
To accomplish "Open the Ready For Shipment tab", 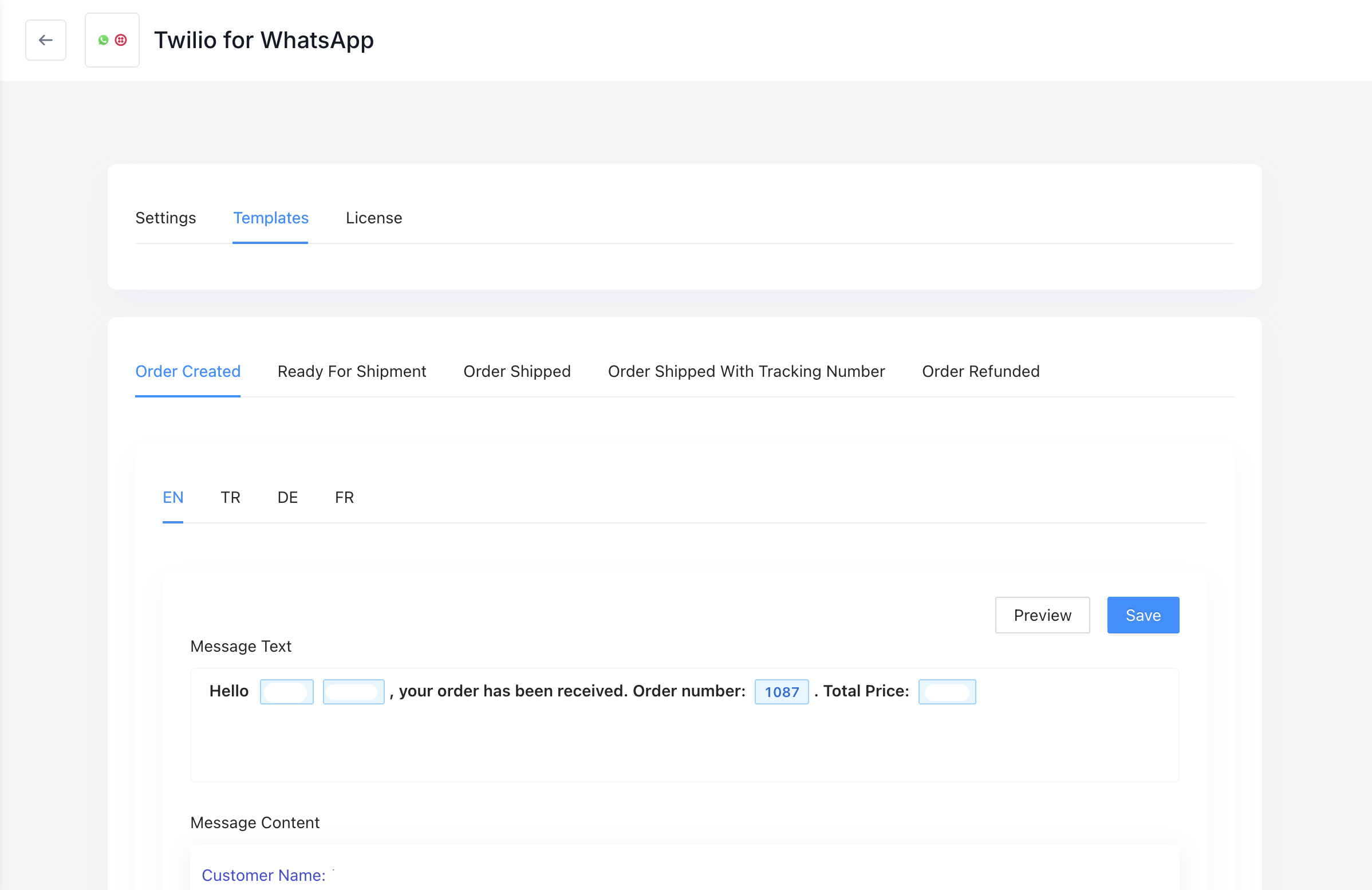I will (x=352, y=371).
